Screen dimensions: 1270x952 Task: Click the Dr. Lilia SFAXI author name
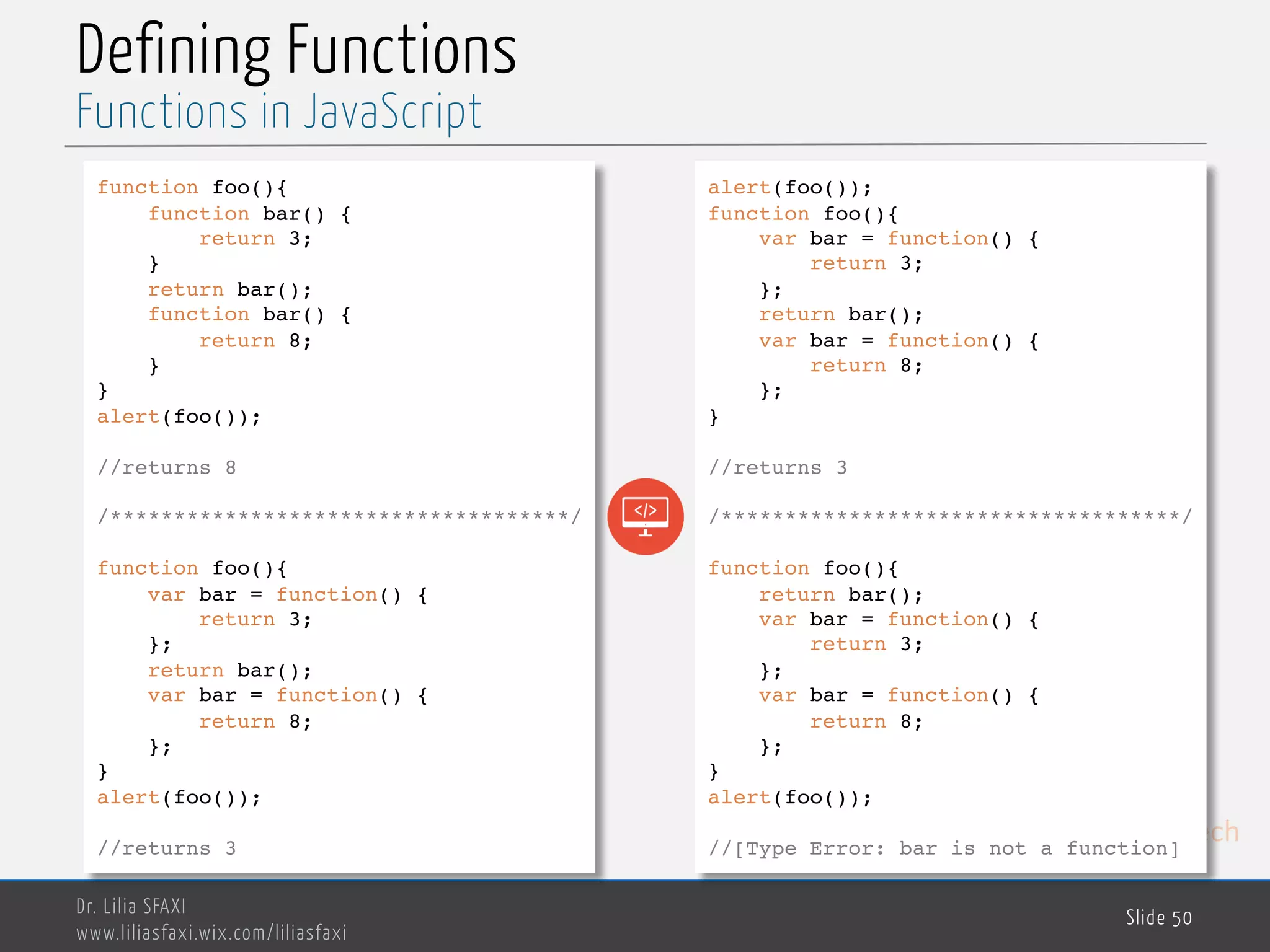click(131, 906)
